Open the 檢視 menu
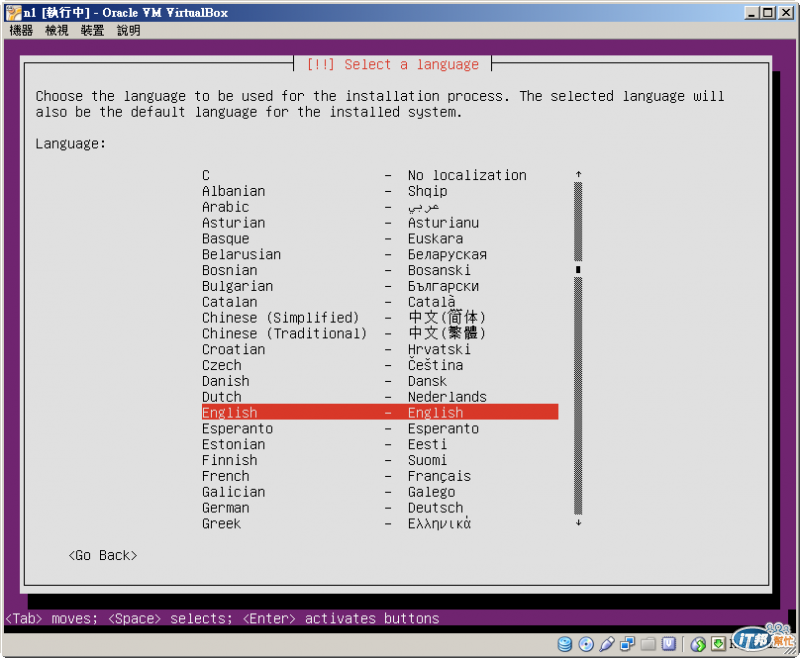This screenshot has height=658, width=800. [57, 31]
